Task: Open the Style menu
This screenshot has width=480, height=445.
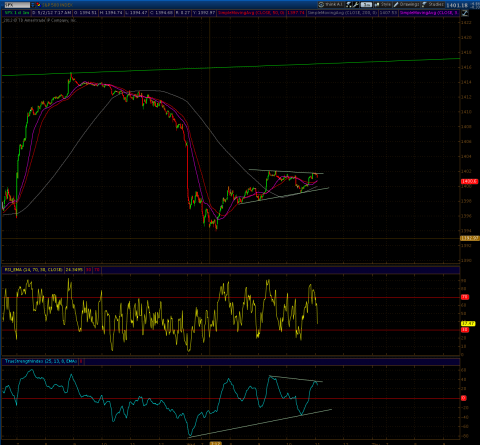Action: pos(383,4)
